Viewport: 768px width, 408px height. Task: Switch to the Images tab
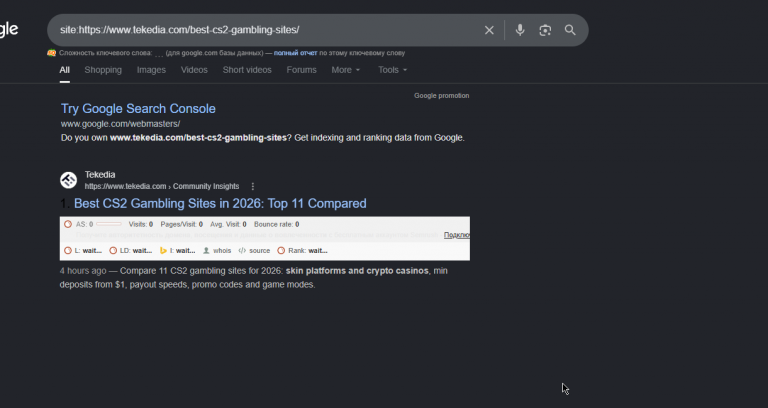(x=151, y=70)
